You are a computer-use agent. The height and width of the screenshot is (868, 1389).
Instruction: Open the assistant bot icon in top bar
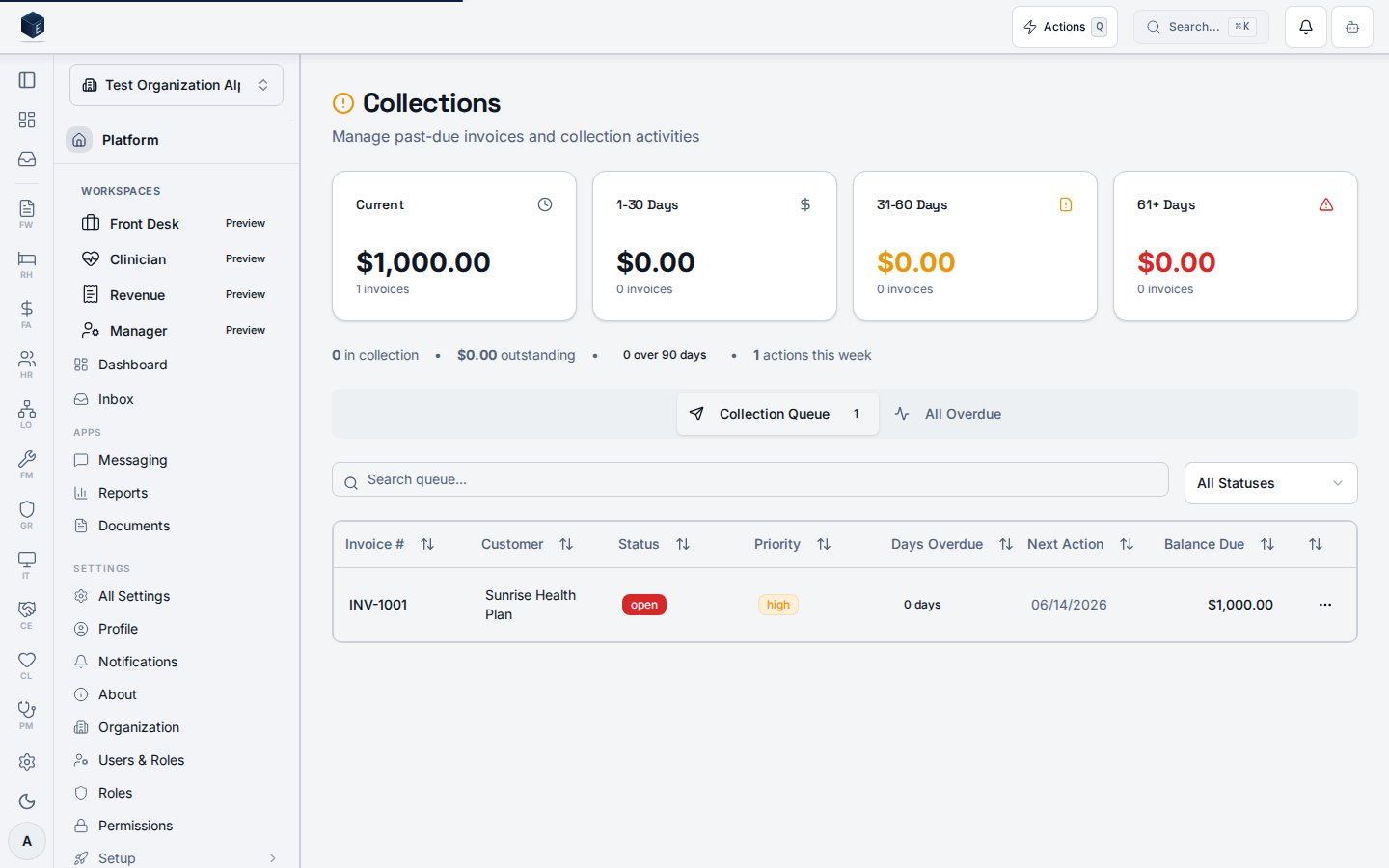point(1352,27)
